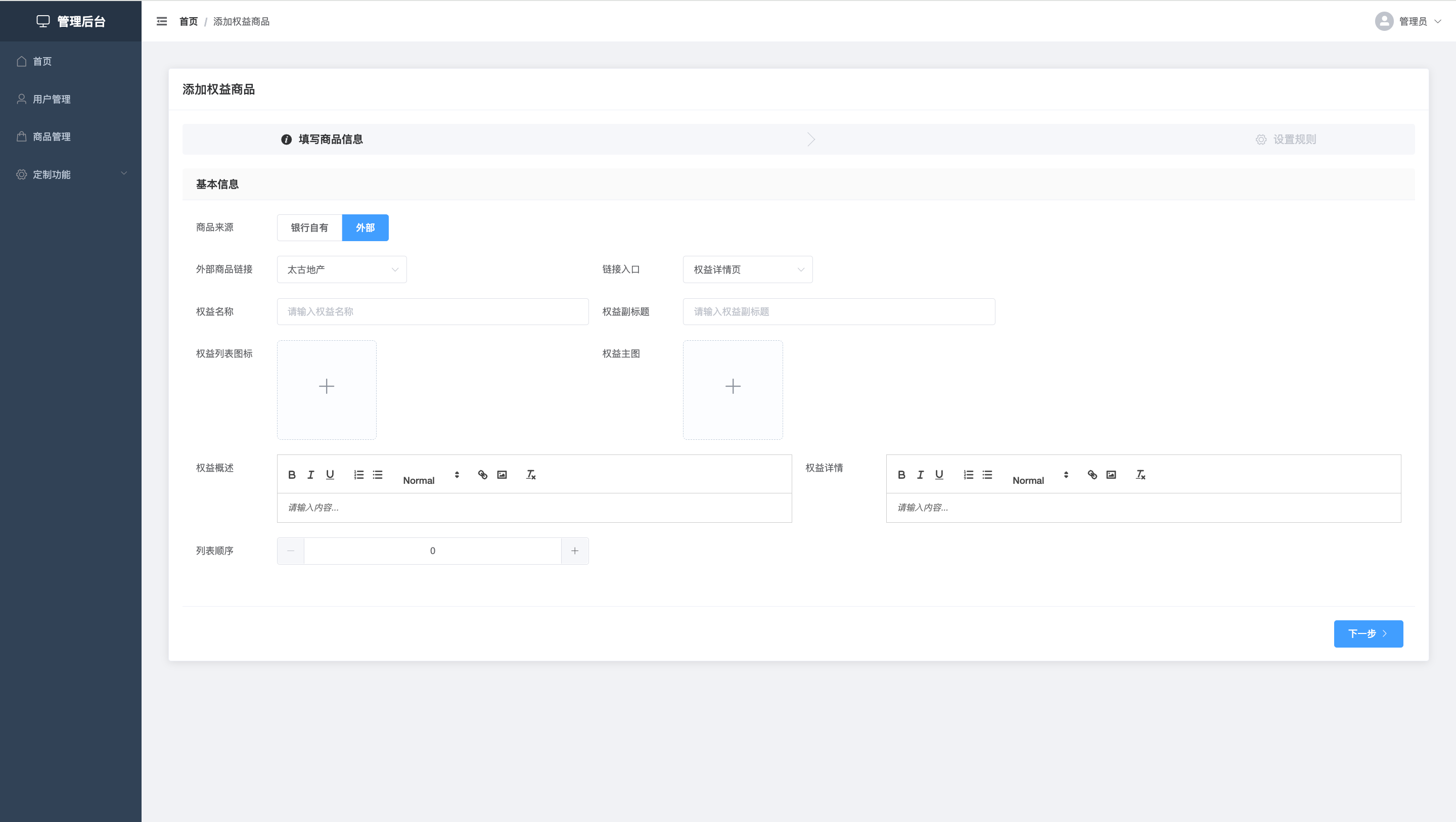Click the gear icon beside 定制功能
Viewport: 1456px width, 822px height.
click(x=21, y=174)
